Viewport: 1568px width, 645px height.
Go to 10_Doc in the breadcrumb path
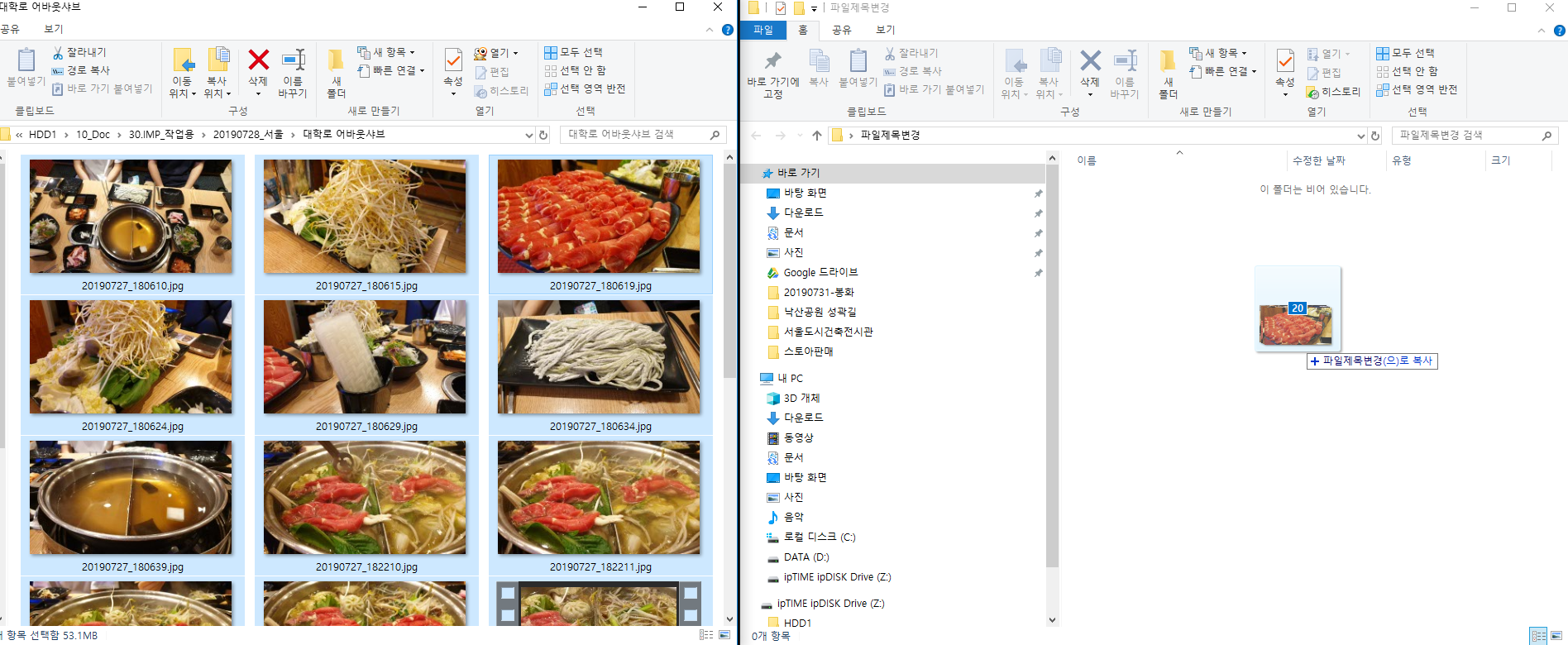tap(93, 135)
